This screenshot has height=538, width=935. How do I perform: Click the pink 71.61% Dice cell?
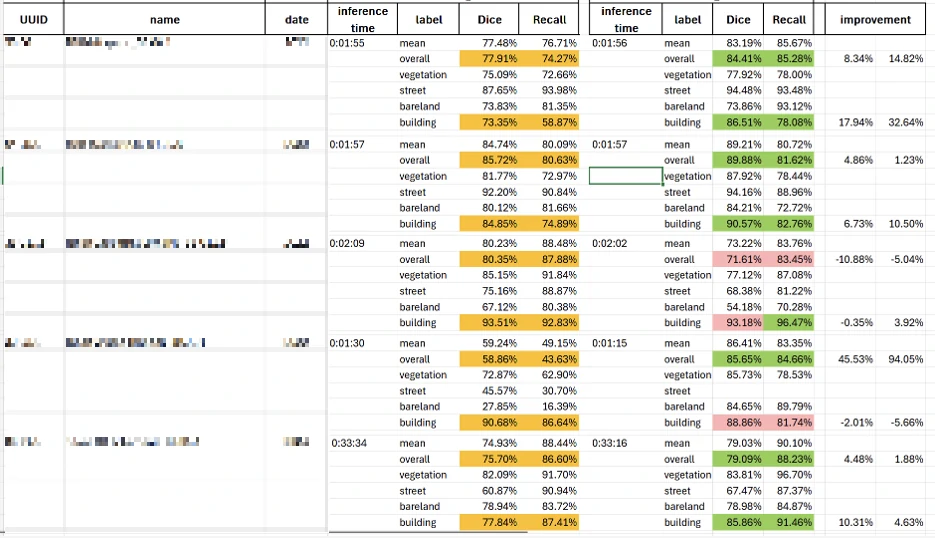(738, 259)
